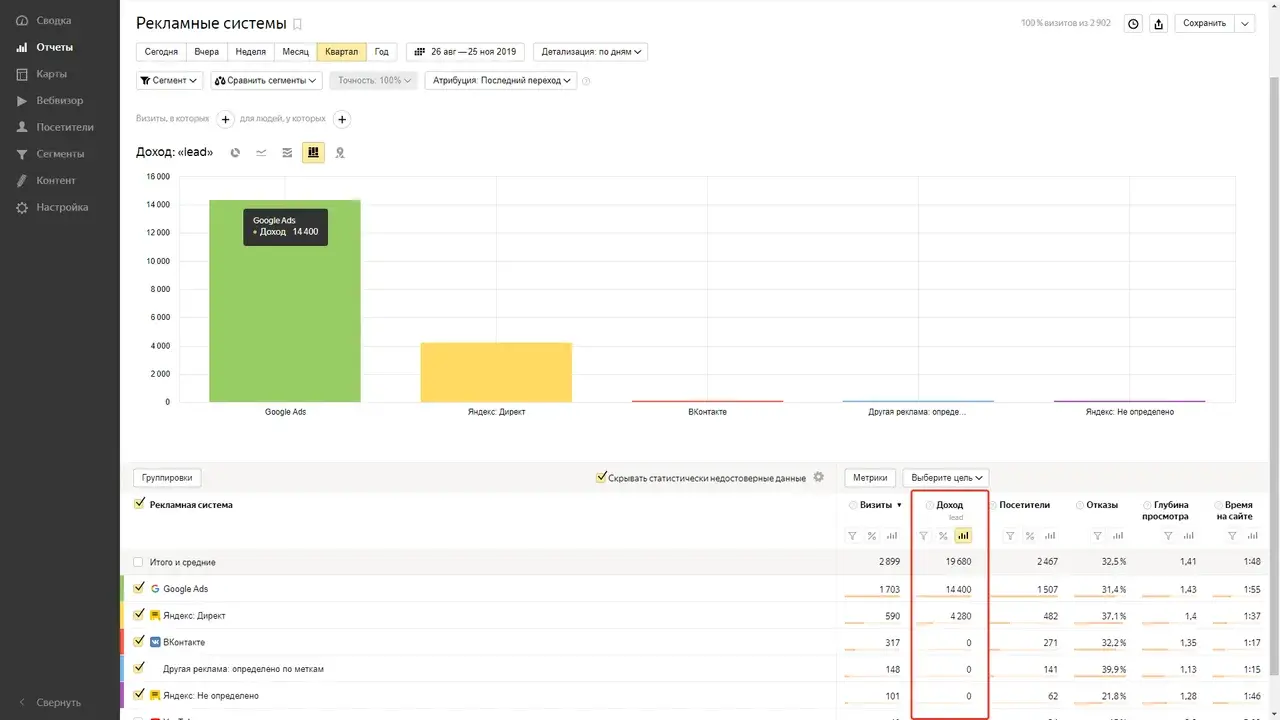Open Атрибуция: Последний переход dropdown

[501, 80]
